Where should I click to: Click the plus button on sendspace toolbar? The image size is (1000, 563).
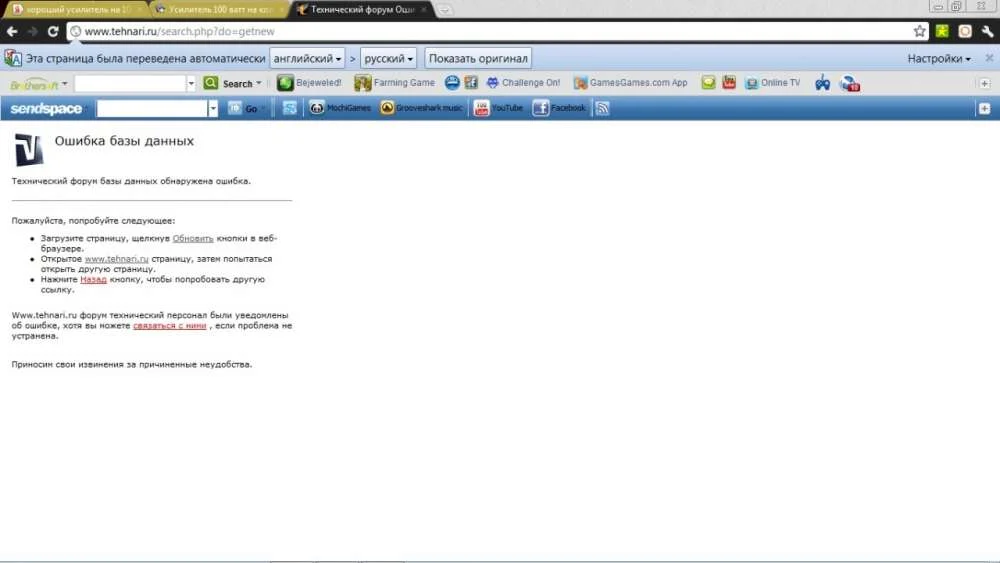pyautogui.click(x=985, y=109)
